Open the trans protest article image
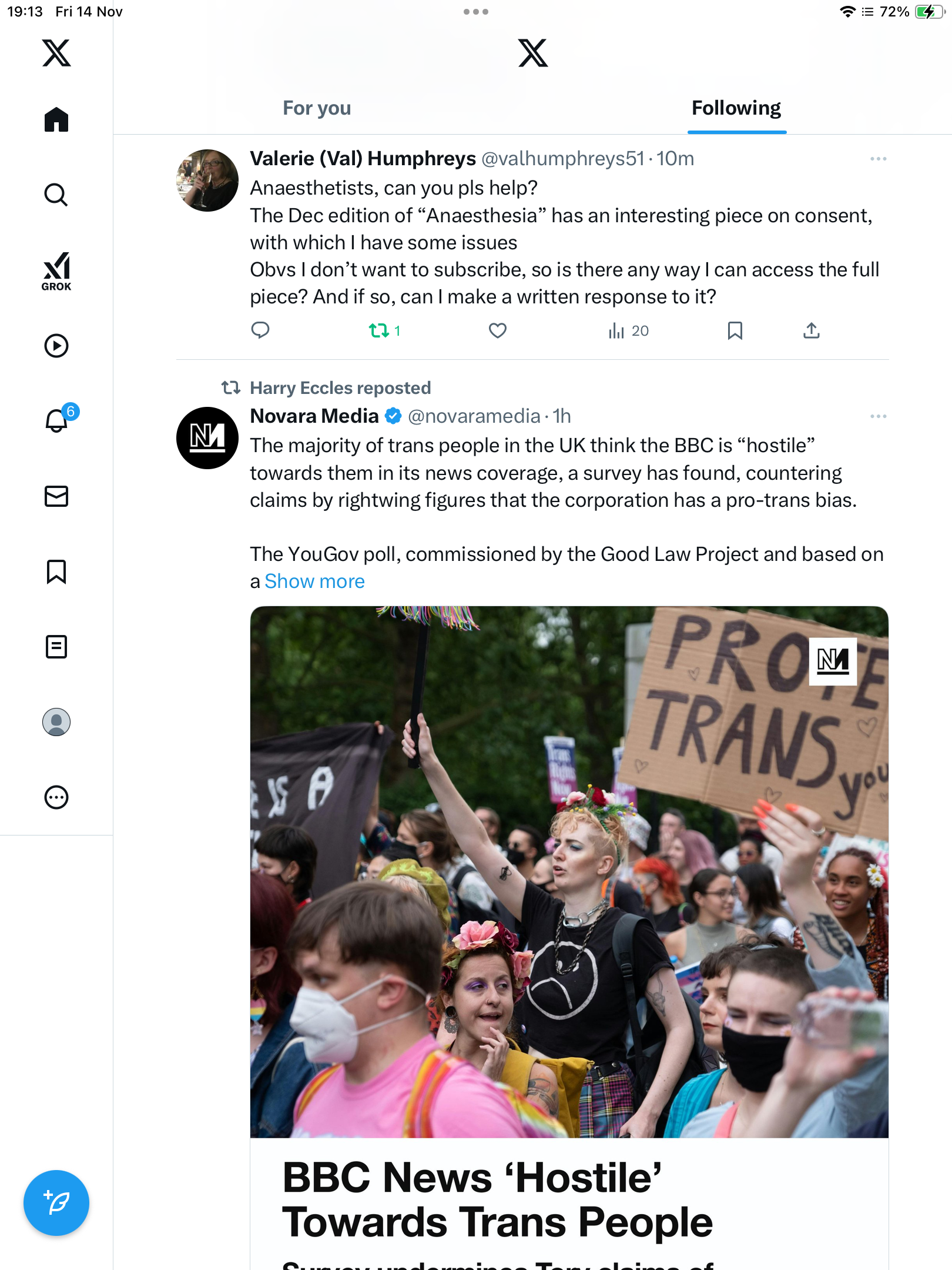 tap(569, 870)
